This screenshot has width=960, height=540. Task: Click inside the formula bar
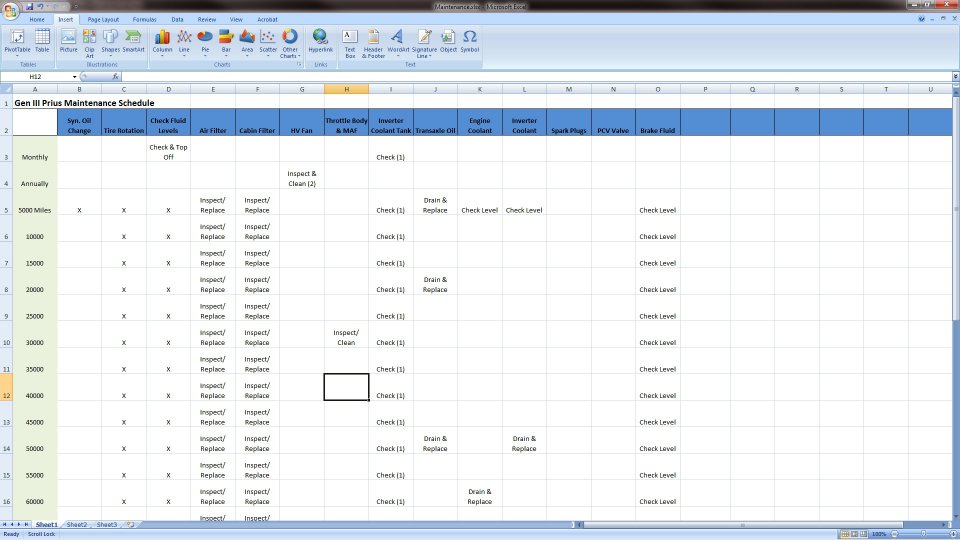(x=538, y=77)
